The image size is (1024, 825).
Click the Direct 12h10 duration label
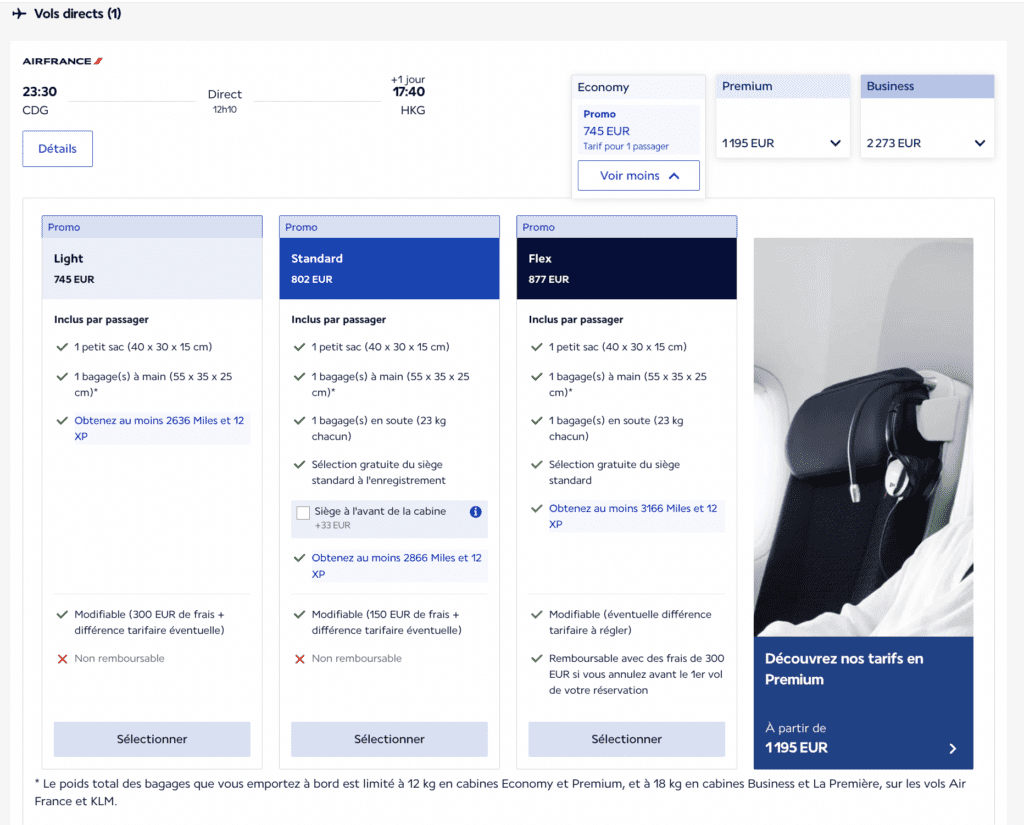[225, 101]
